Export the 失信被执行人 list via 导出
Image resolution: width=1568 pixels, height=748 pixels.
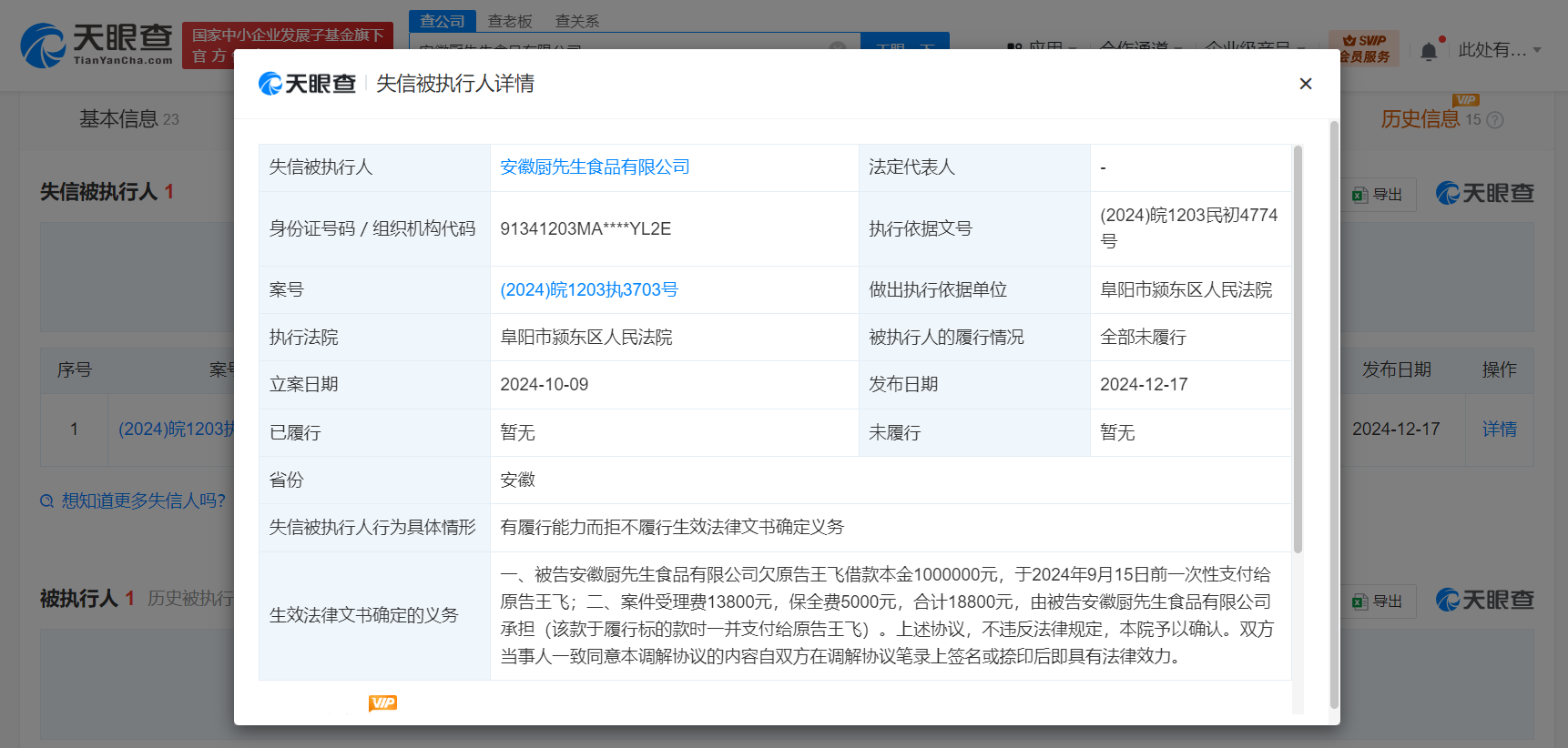(1378, 195)
